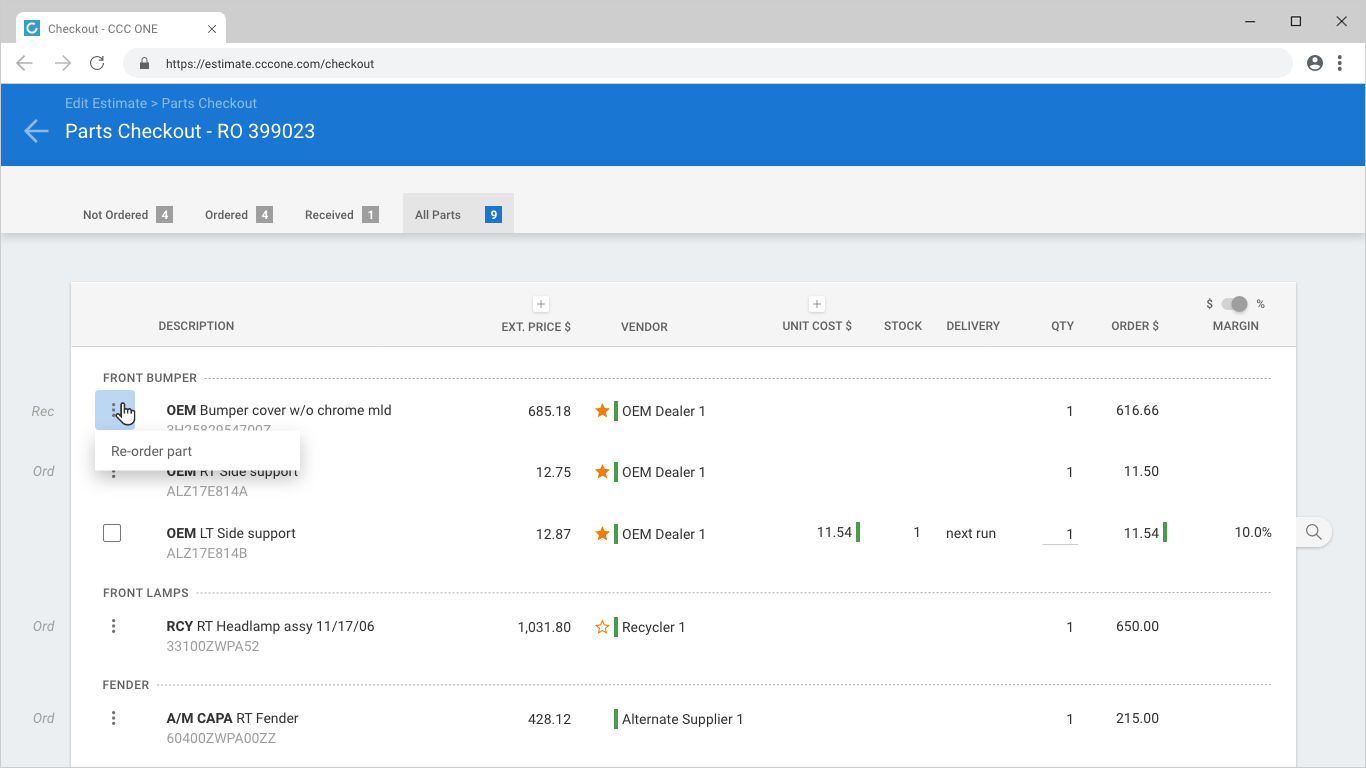This screenshot has width=1366, height=768.
Task: Go back with the browser back arrow
Action: [25, 63]
